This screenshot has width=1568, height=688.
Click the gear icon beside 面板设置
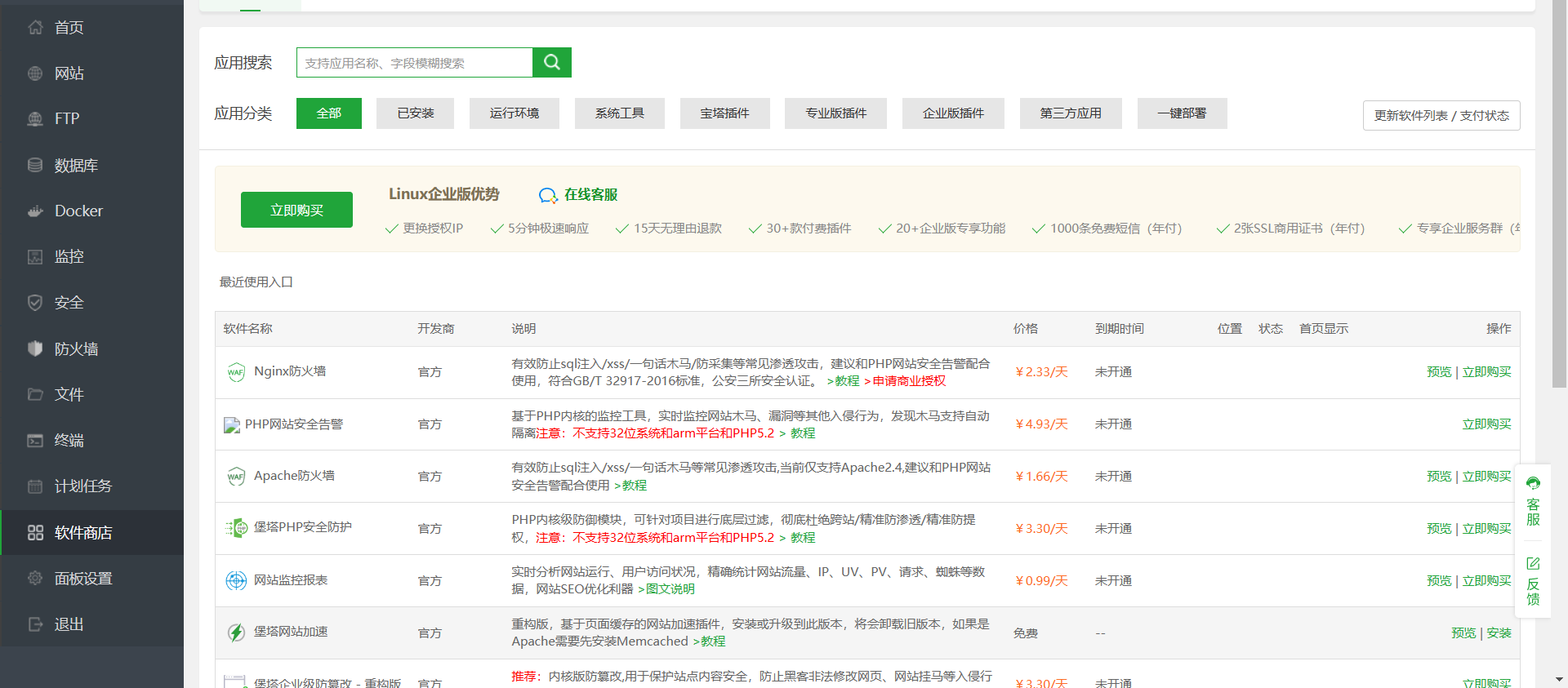35,578
